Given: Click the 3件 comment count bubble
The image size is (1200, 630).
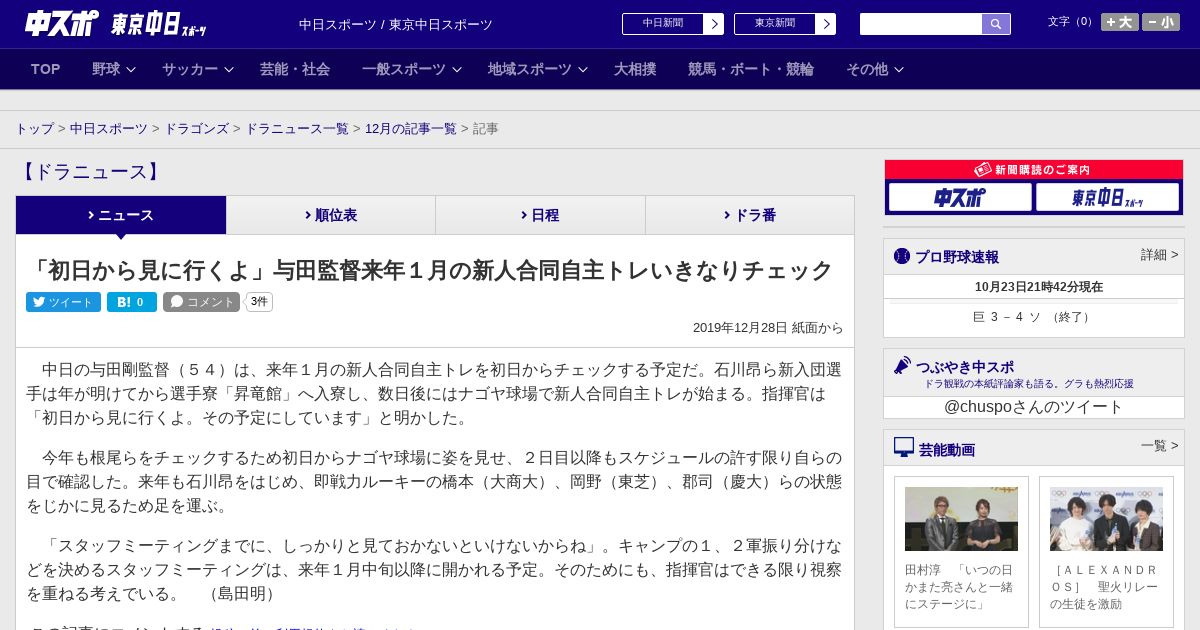Looking at the screenshot, I should click(259, 302).
